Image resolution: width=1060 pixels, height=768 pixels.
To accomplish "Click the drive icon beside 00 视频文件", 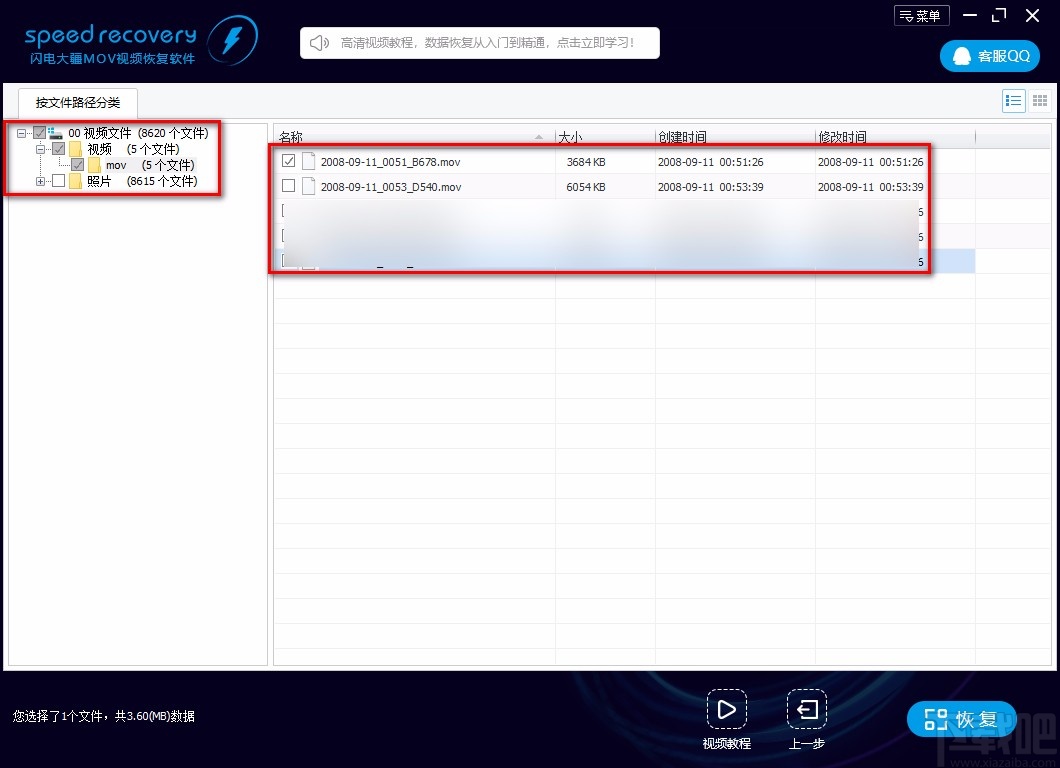I will 55,133.
